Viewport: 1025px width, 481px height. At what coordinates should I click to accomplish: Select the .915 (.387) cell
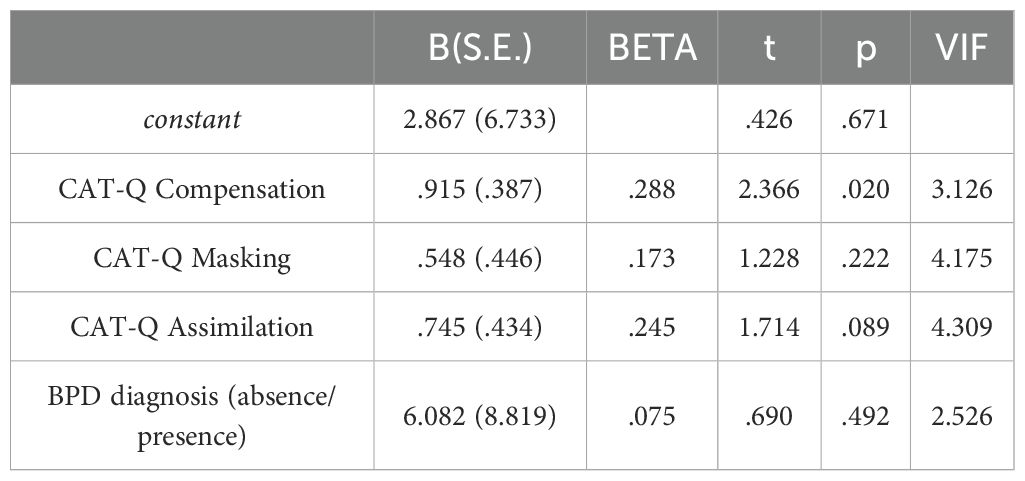tap(478, 190)
